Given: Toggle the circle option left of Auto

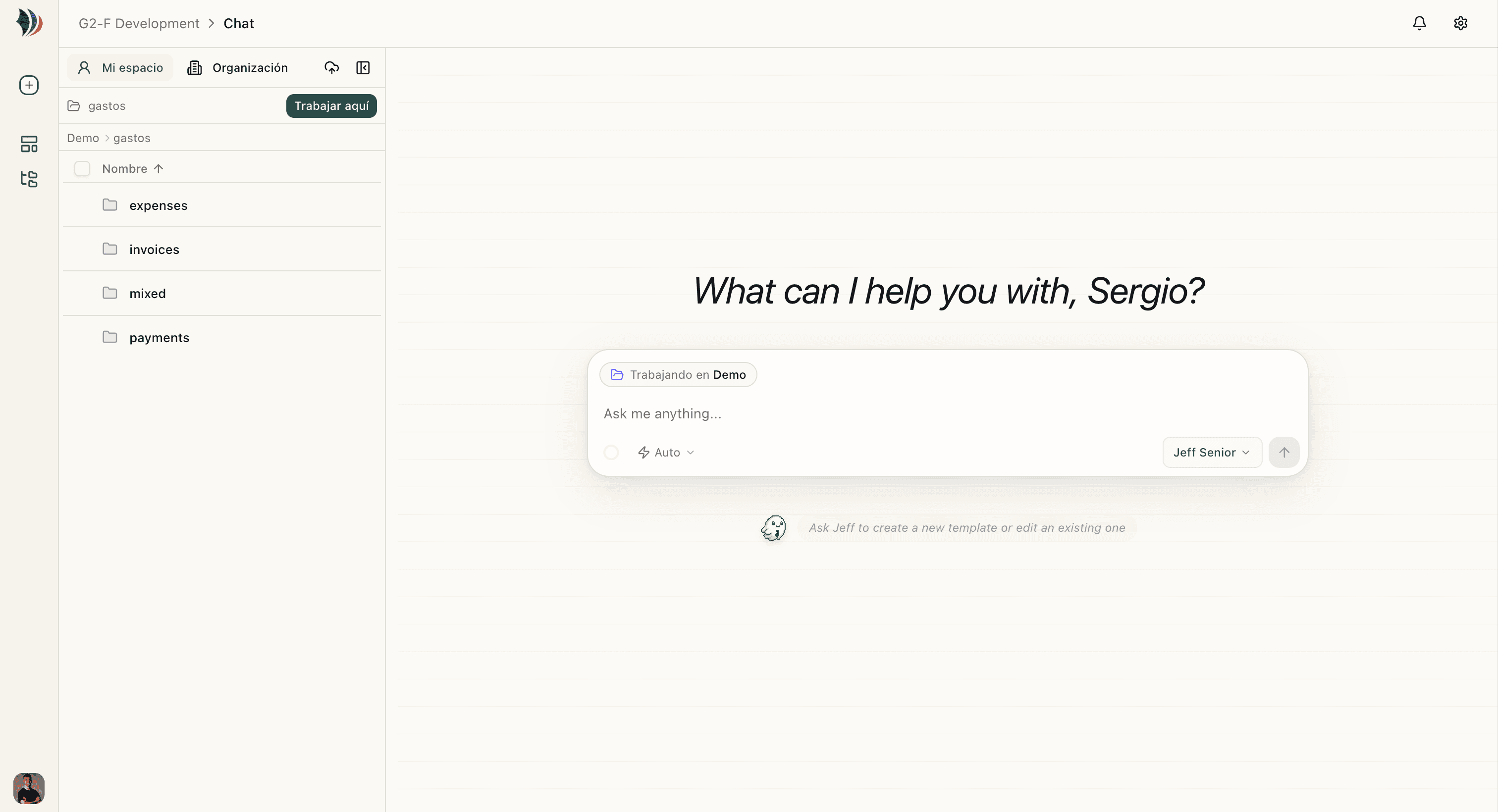Looking at the screenshot, I should (x=611, y=452).
